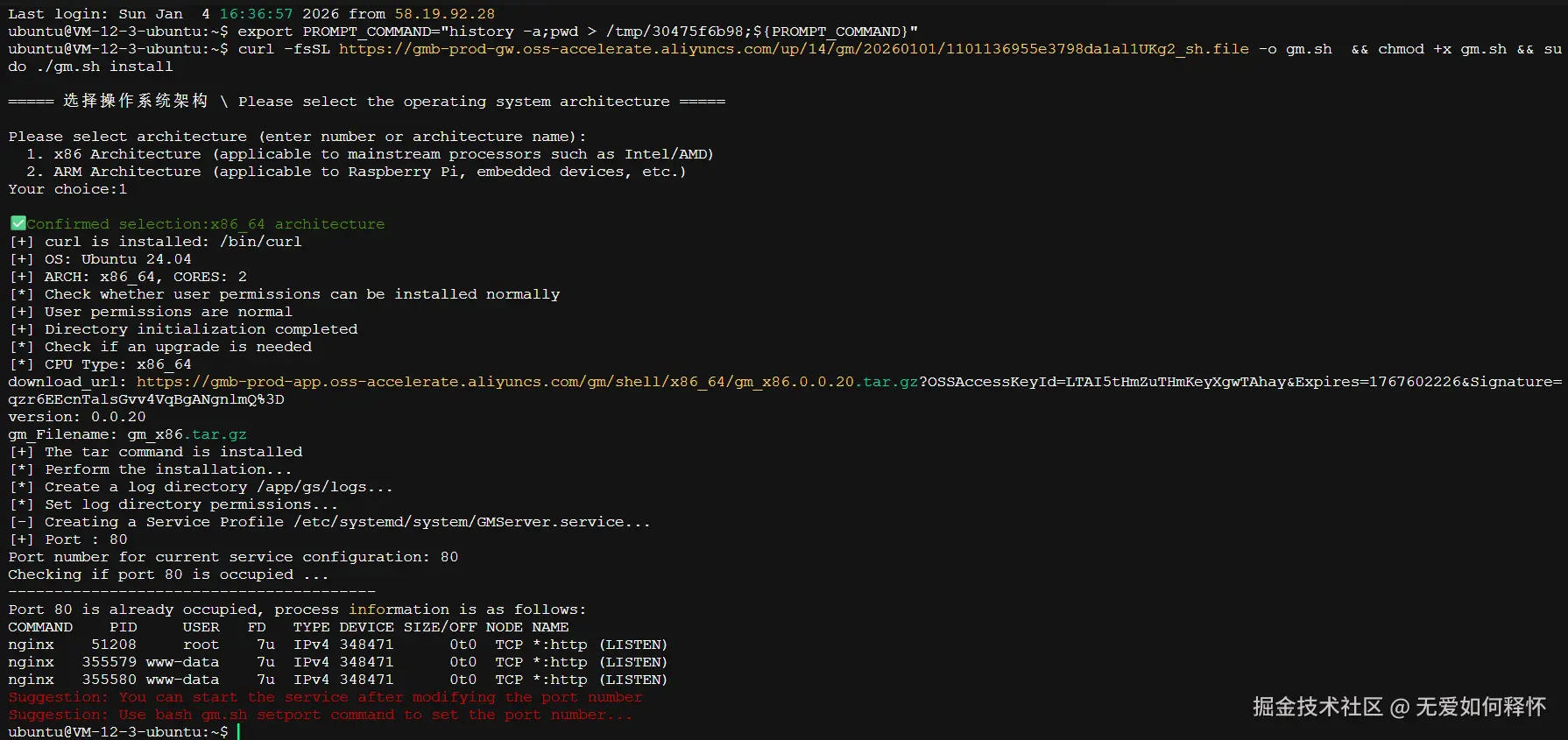Viewport: 1568px width, 740px height.
Task: Select the nginx row with PID 355580
Action: point(337,680)
